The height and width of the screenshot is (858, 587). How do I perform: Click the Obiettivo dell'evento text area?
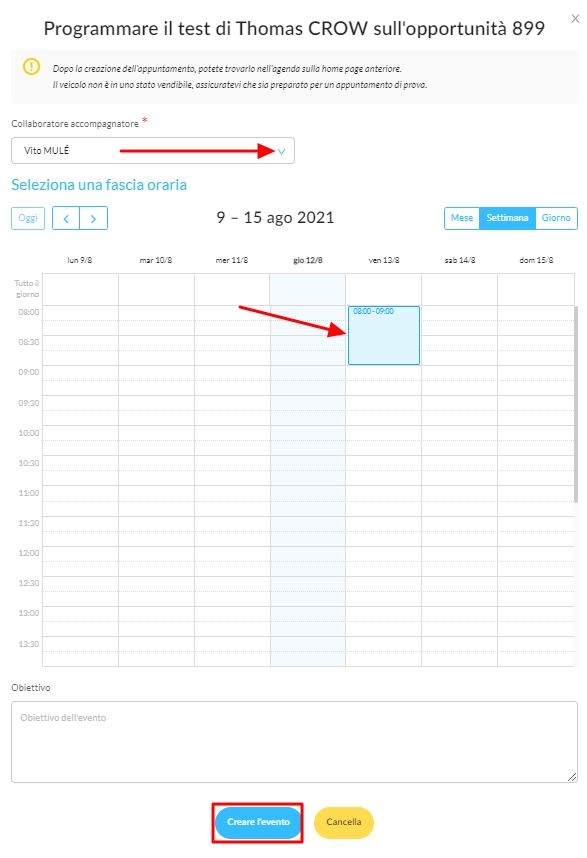coord(294,742)
